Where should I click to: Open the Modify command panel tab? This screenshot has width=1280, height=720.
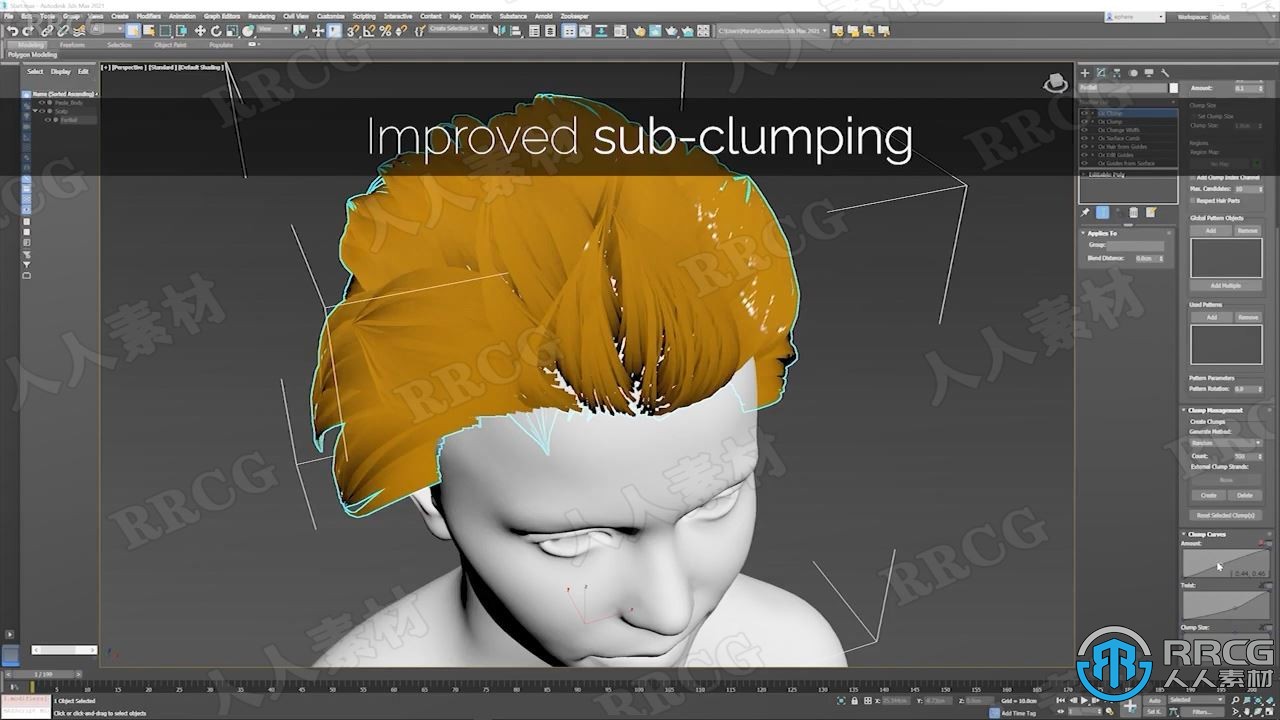point(1101,73)
